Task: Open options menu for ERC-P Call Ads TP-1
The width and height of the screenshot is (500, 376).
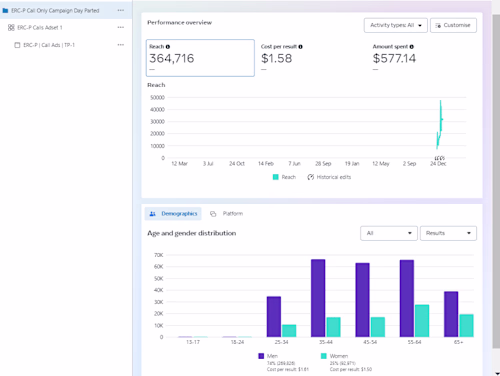Action: pos(121,45)
